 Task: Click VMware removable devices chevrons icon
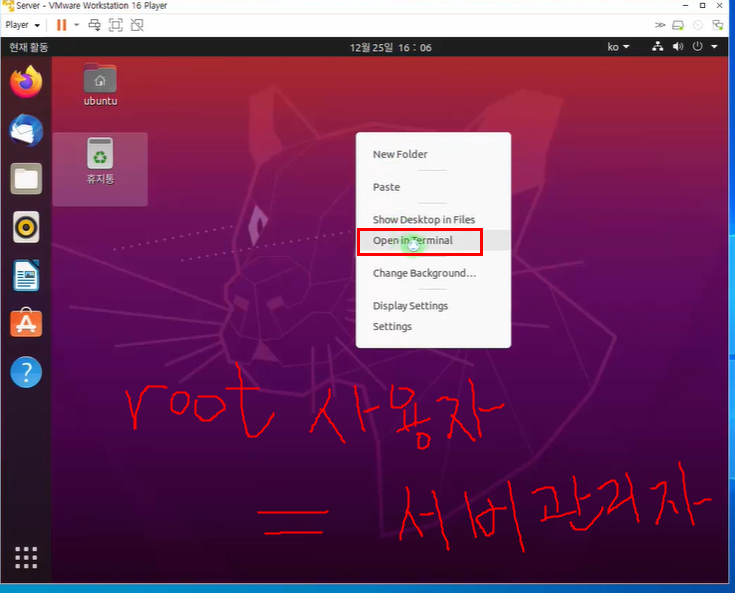point(660,25)
